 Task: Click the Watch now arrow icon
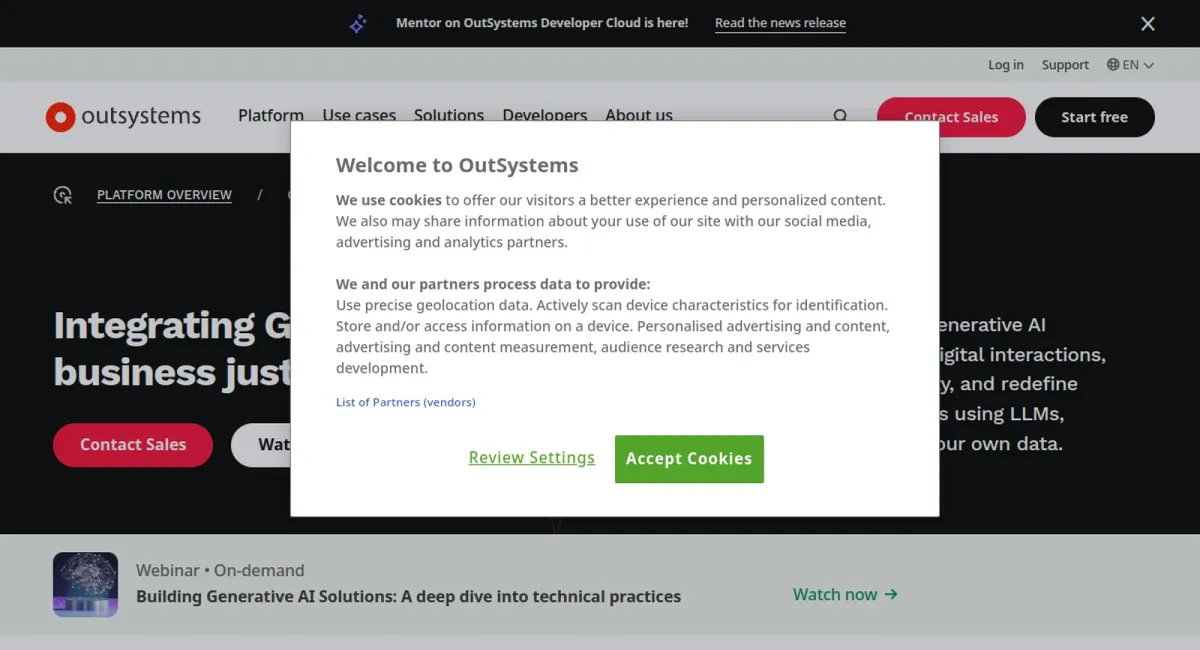[891, 594]
